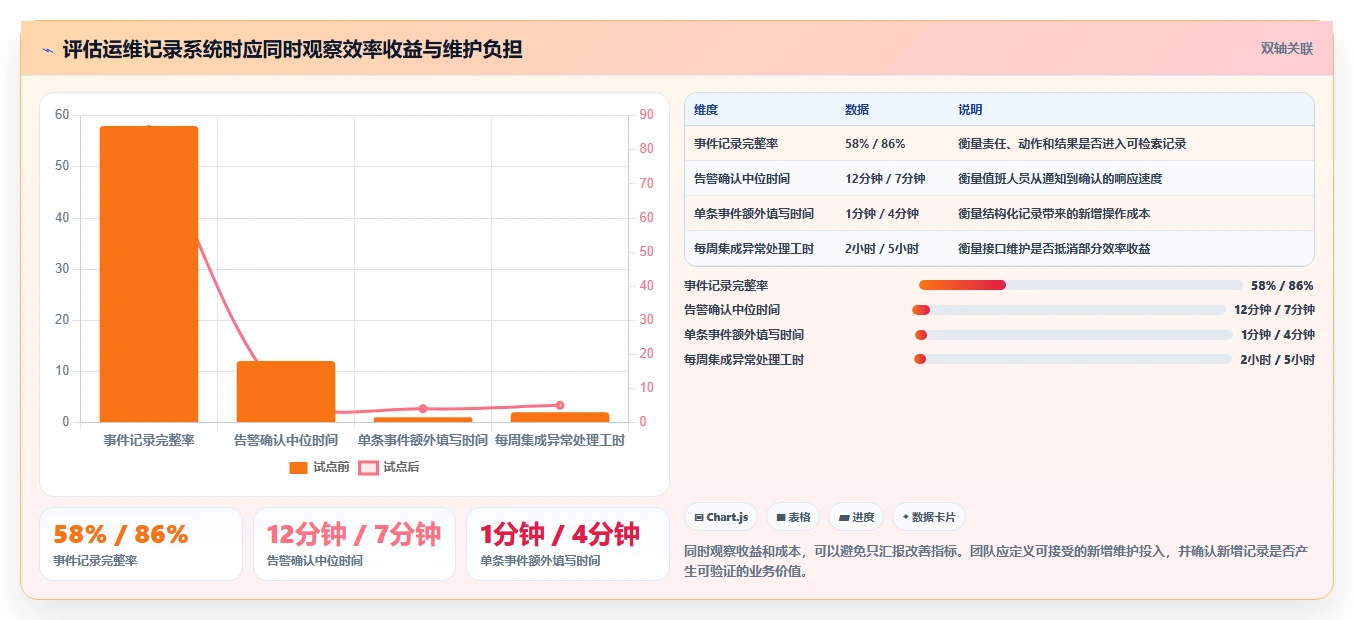
Task: Click progress value 58% / 86% beside bar
Action: [x=1282, y=286]
